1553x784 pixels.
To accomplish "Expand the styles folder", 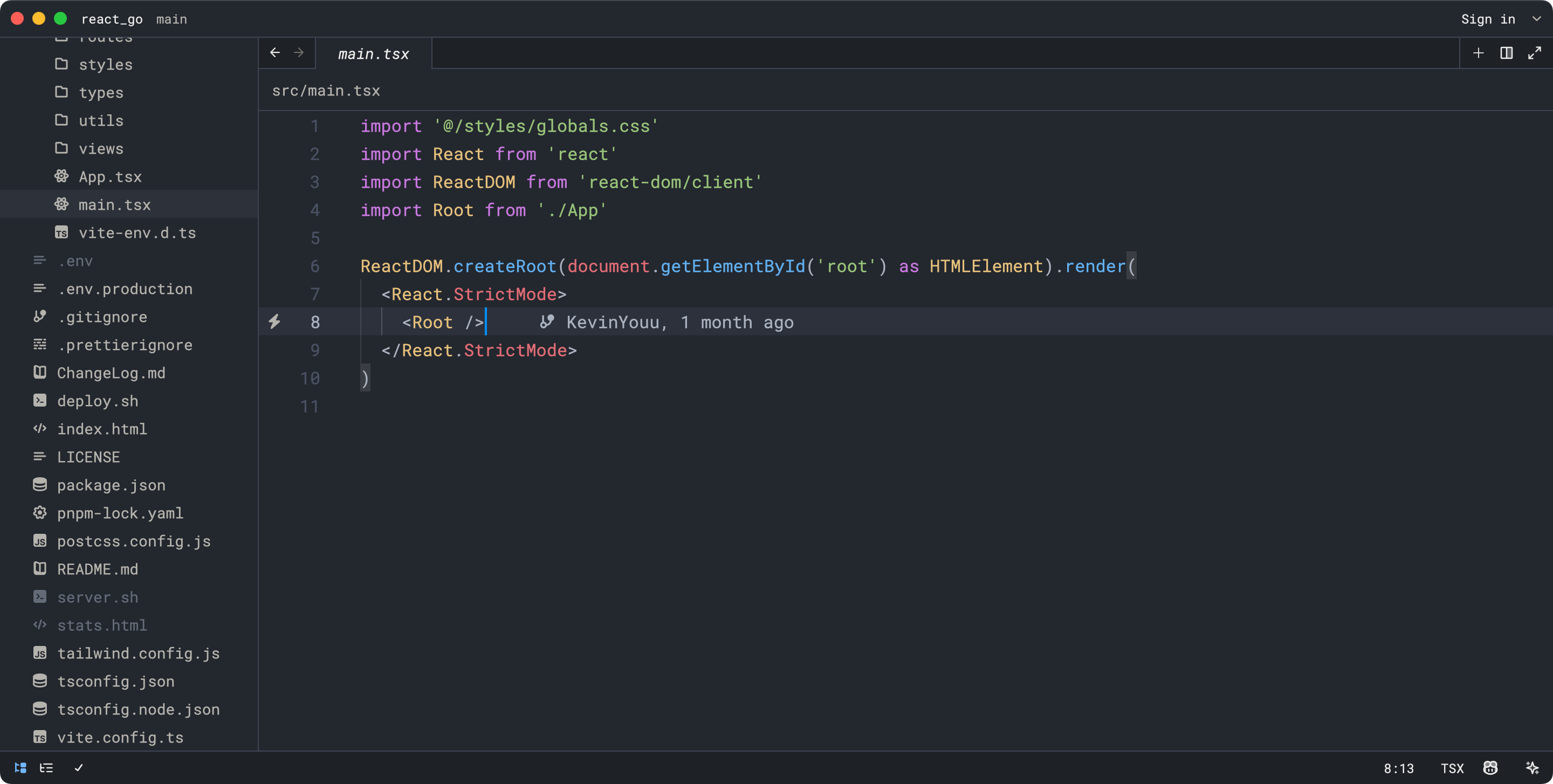I will [106, 65].
